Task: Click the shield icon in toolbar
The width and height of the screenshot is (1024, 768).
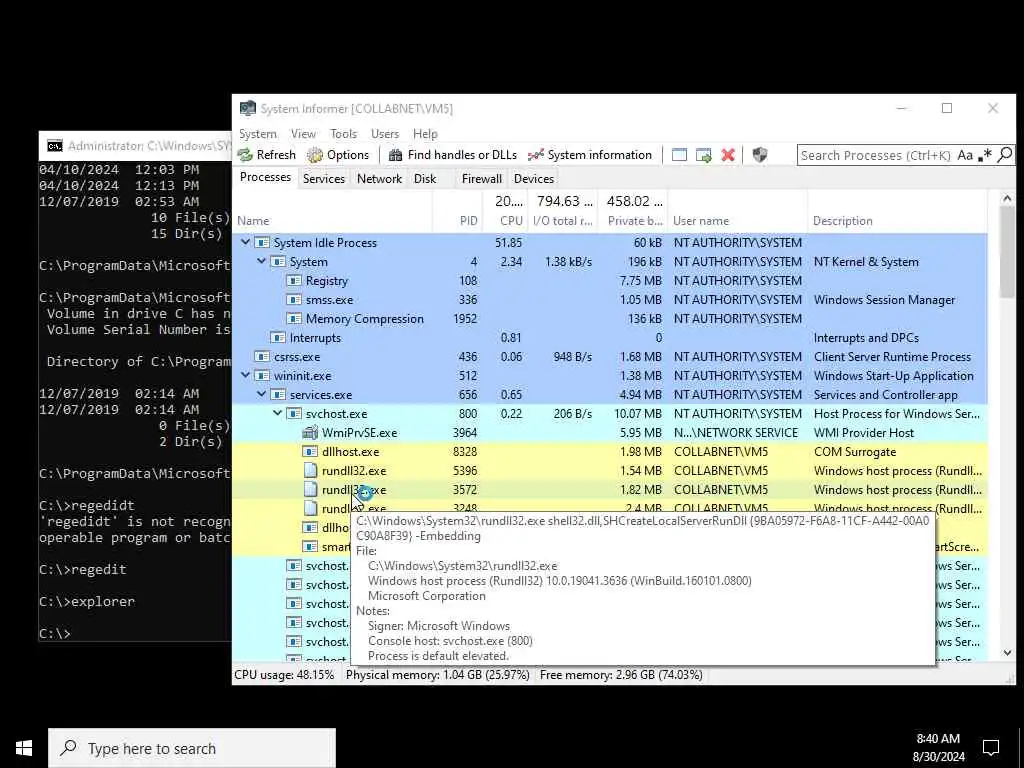Action: (x=760, y=155)
